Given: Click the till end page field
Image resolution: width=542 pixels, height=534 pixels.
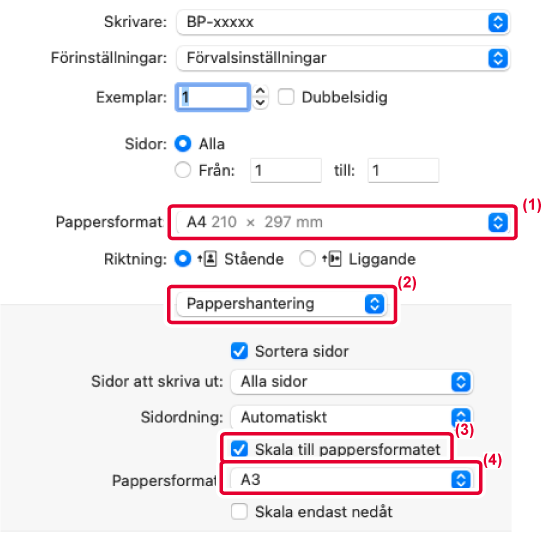Looking at the screenshot, I should pos(403,170).
